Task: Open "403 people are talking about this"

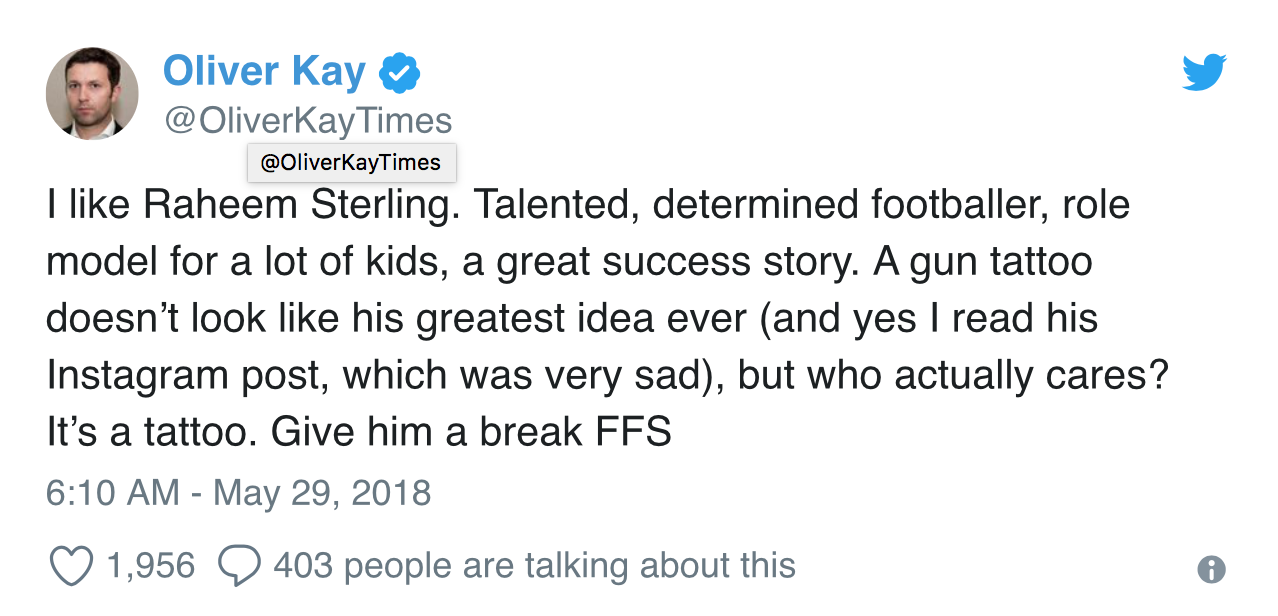Action: click(x=534, y=566)
